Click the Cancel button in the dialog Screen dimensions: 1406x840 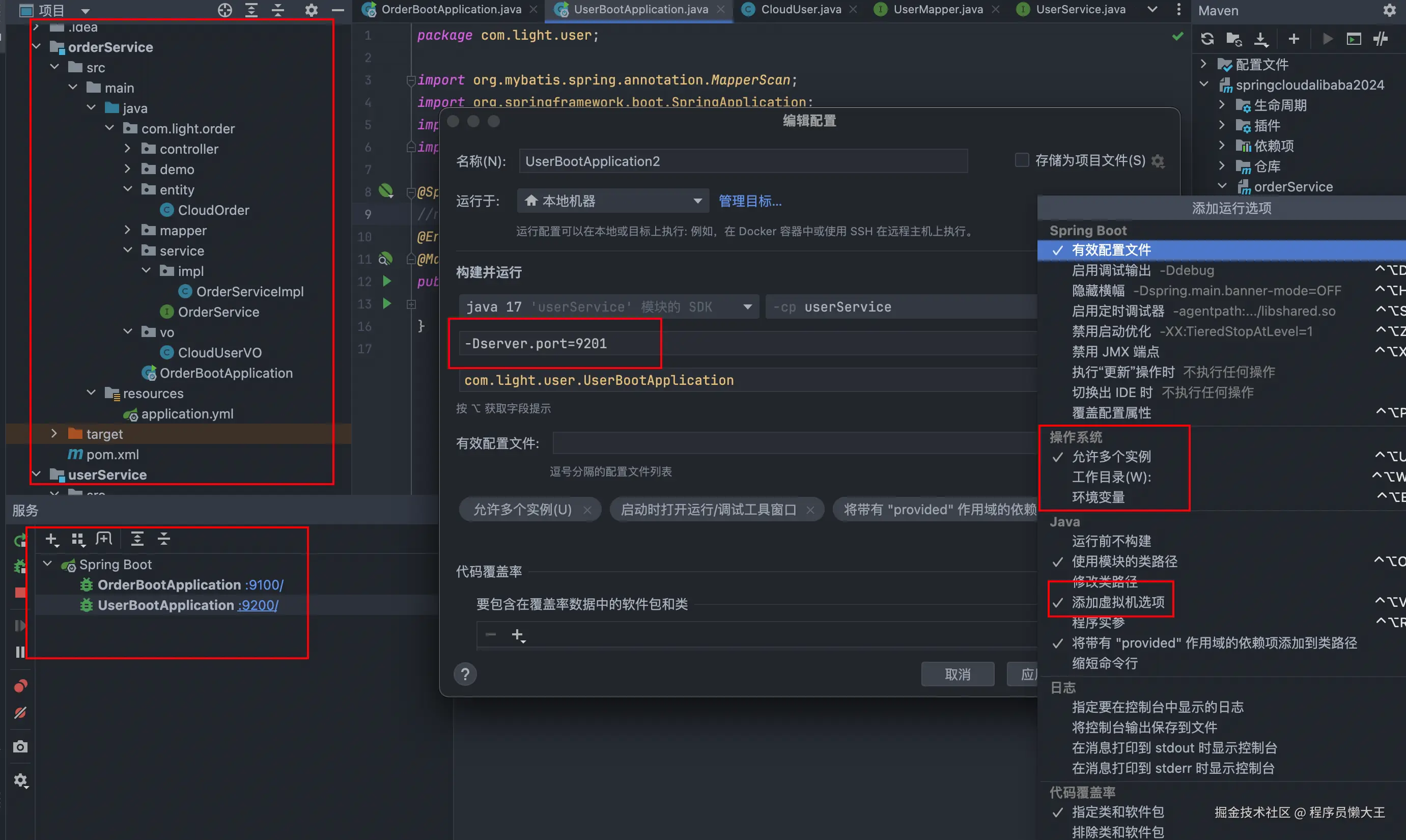point(957,674)
